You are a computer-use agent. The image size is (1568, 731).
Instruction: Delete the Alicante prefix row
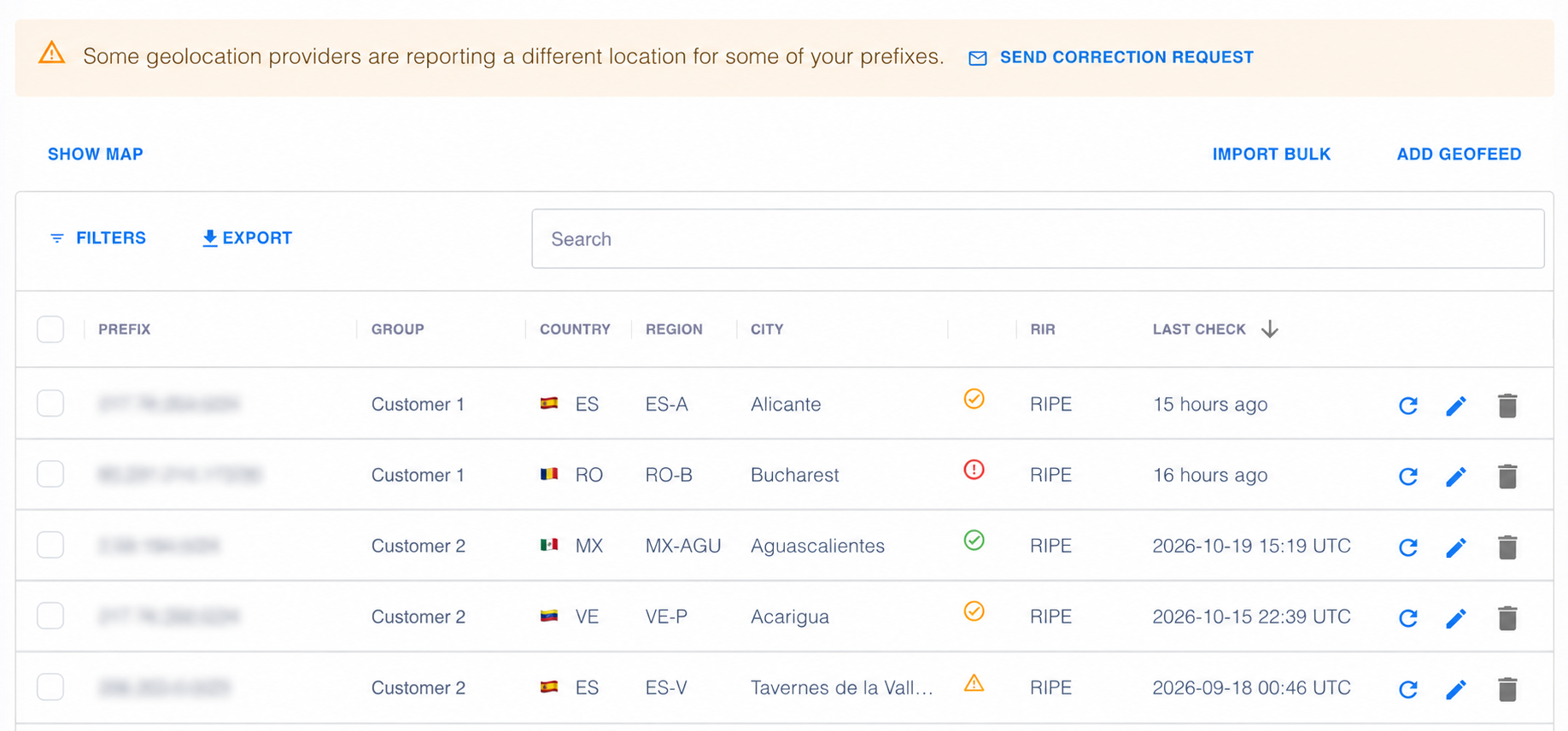pos(1507,406)
